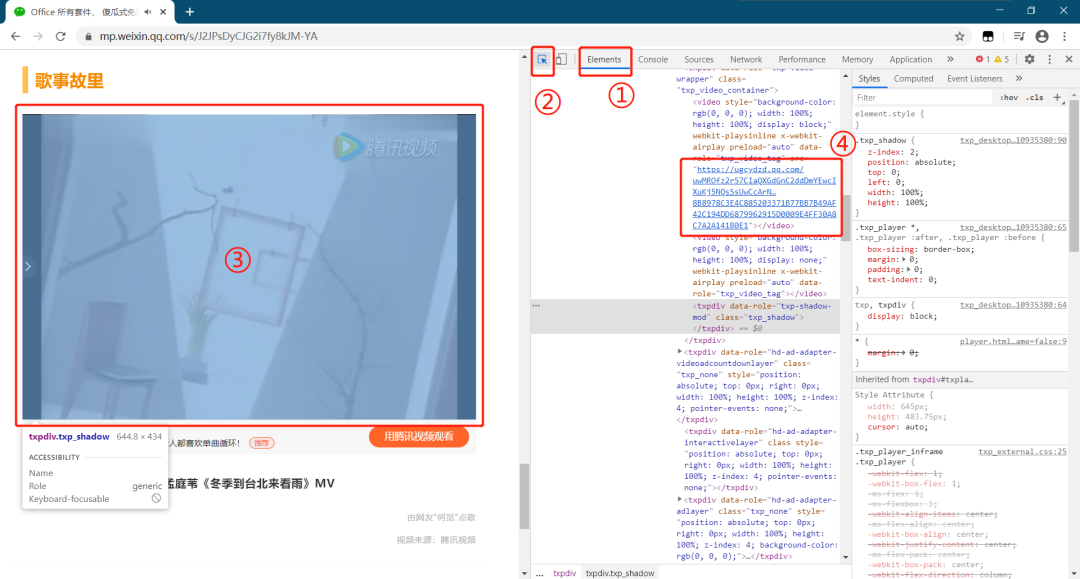Expand the hd-ad-adapter-adlayer node
Image resolution: width=1080 pixels, height=579 pixels.
[680, 500]
